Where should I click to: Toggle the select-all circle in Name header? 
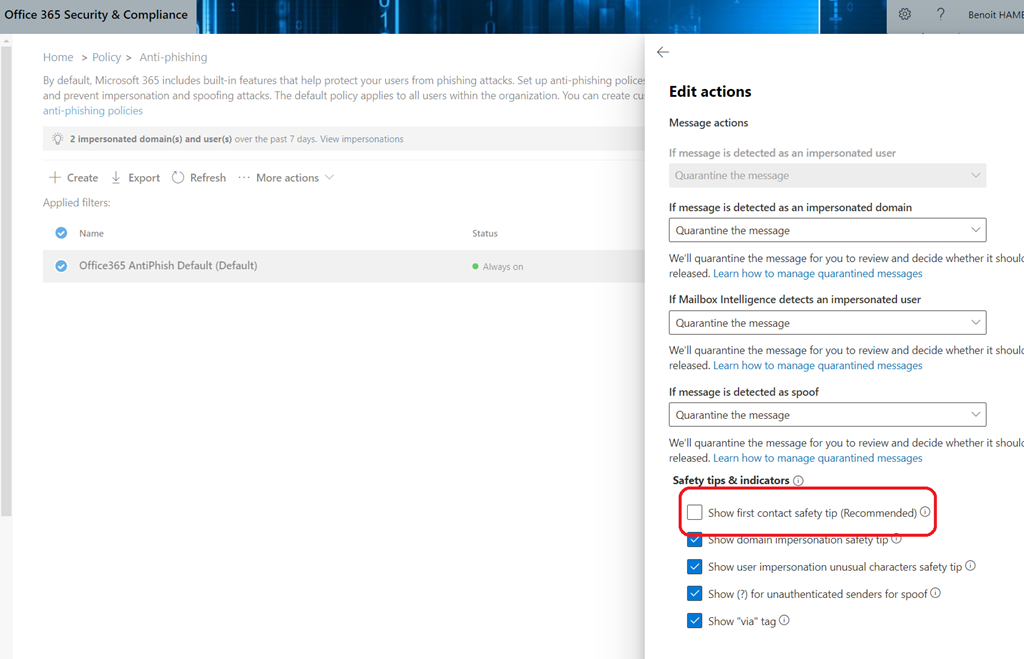pos(61,233)
